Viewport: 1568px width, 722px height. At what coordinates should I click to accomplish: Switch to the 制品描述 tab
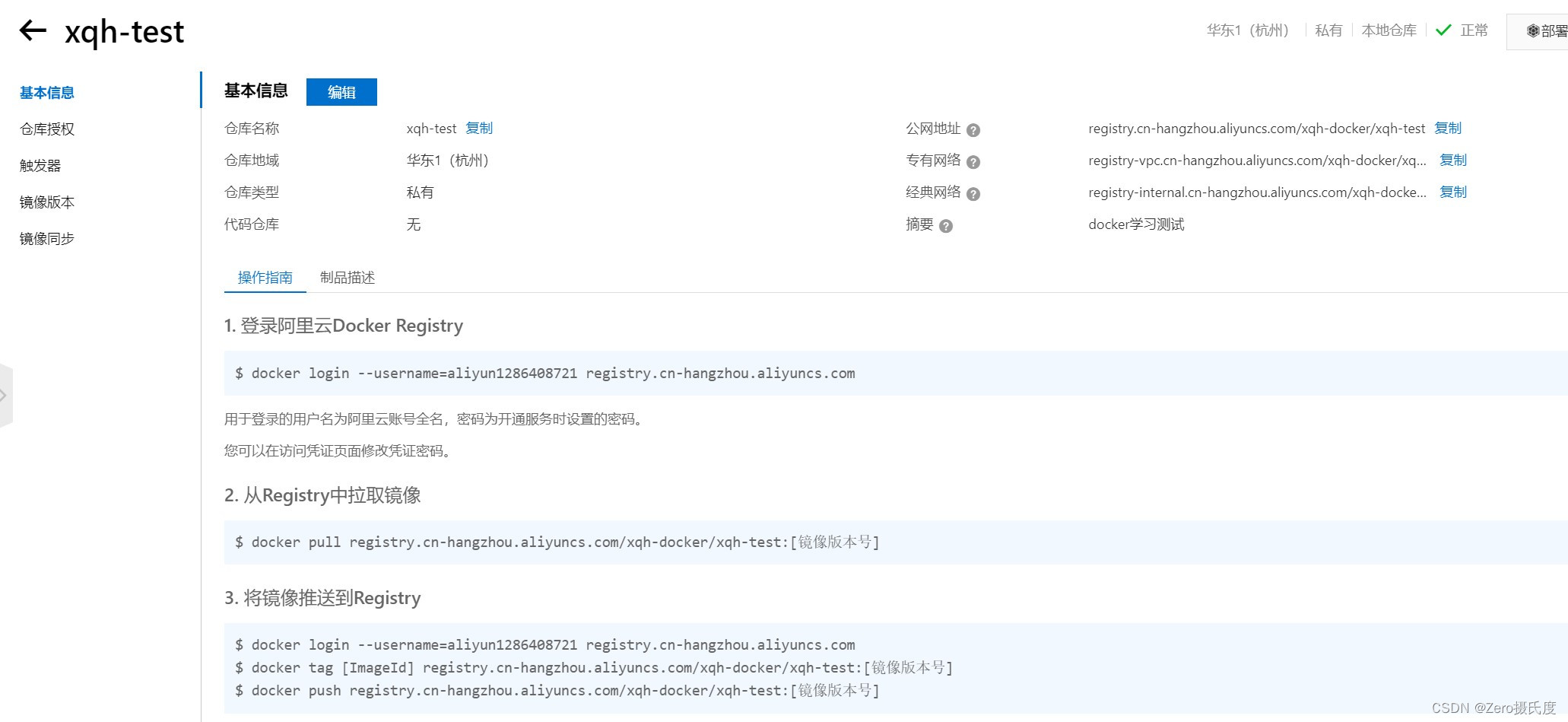[x=348, y=278]
